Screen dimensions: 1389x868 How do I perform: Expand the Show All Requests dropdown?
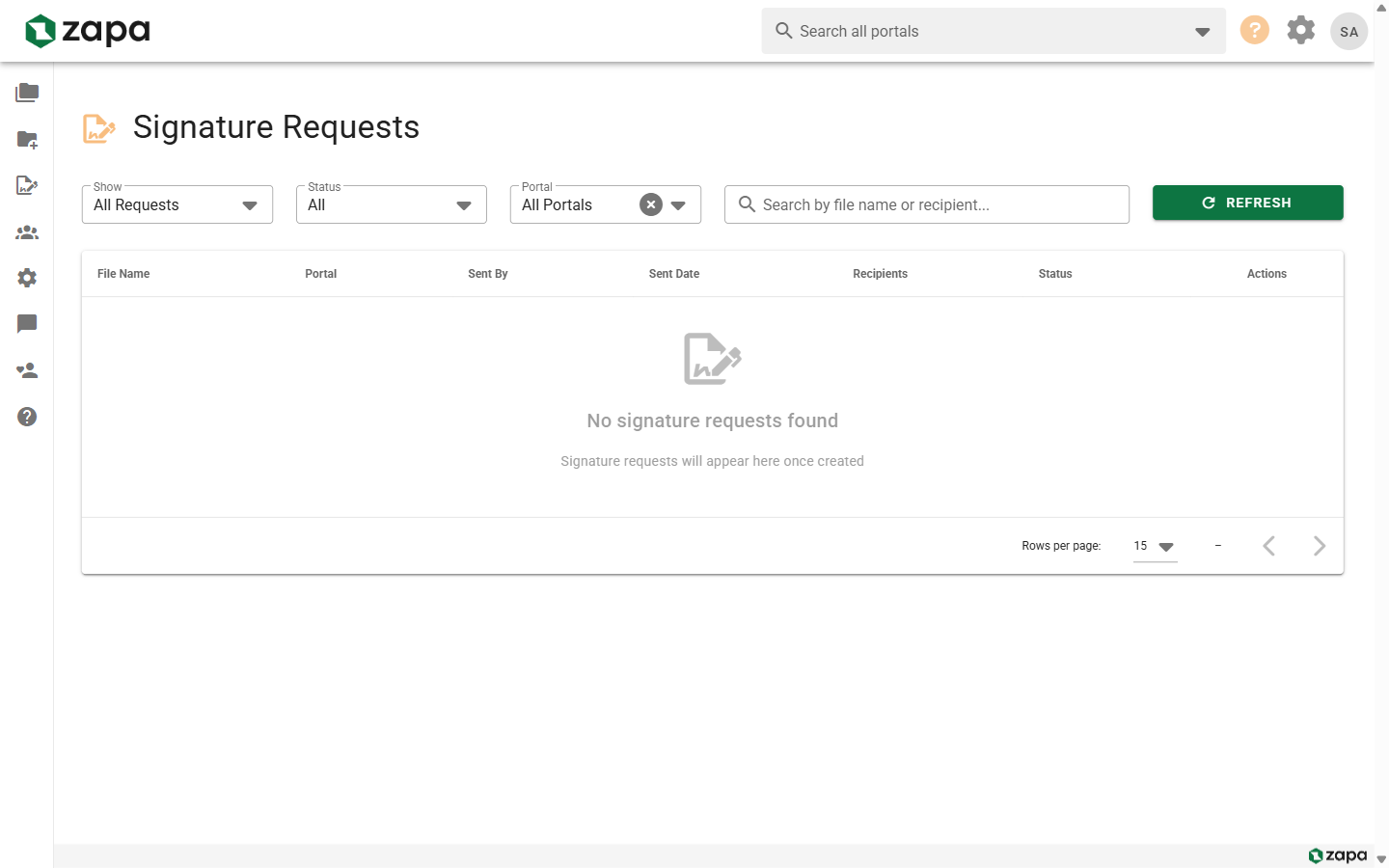(177, 204)
